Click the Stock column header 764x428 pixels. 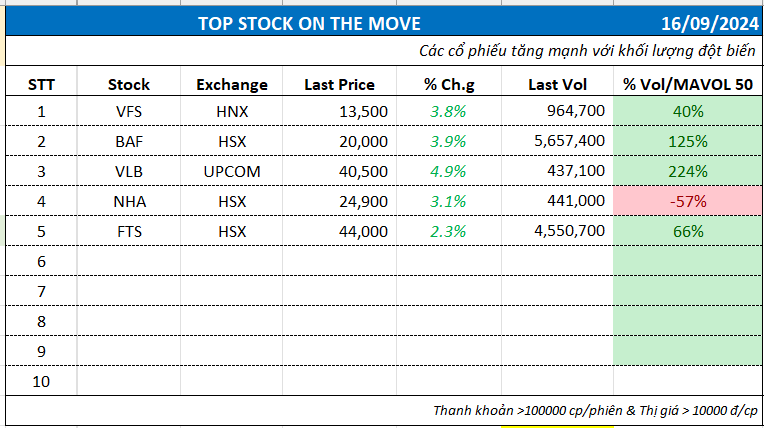click(129, 84)
